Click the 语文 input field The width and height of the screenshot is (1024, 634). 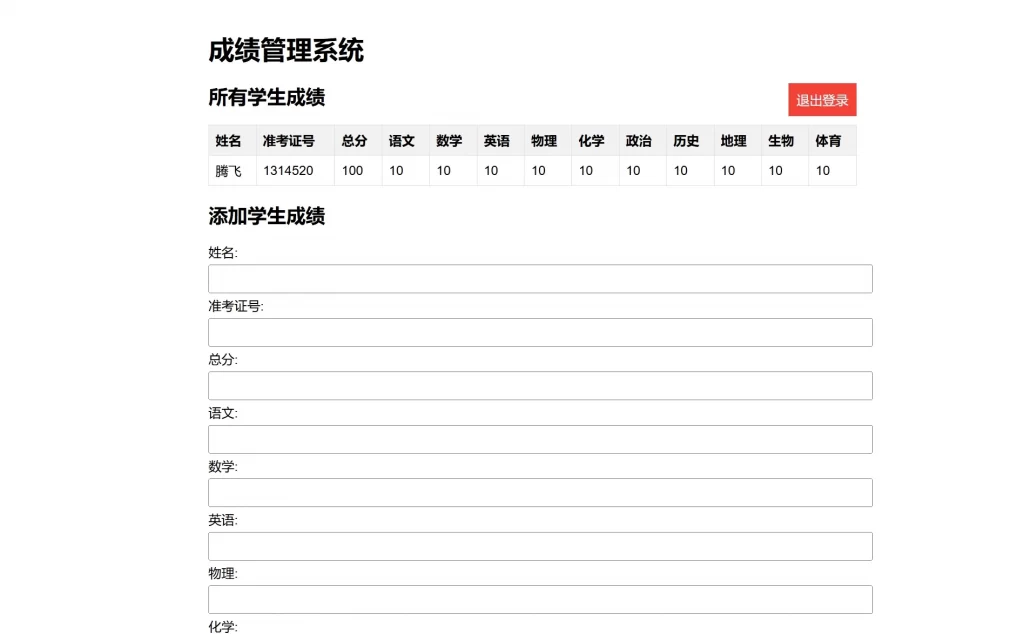coord(539,439)
